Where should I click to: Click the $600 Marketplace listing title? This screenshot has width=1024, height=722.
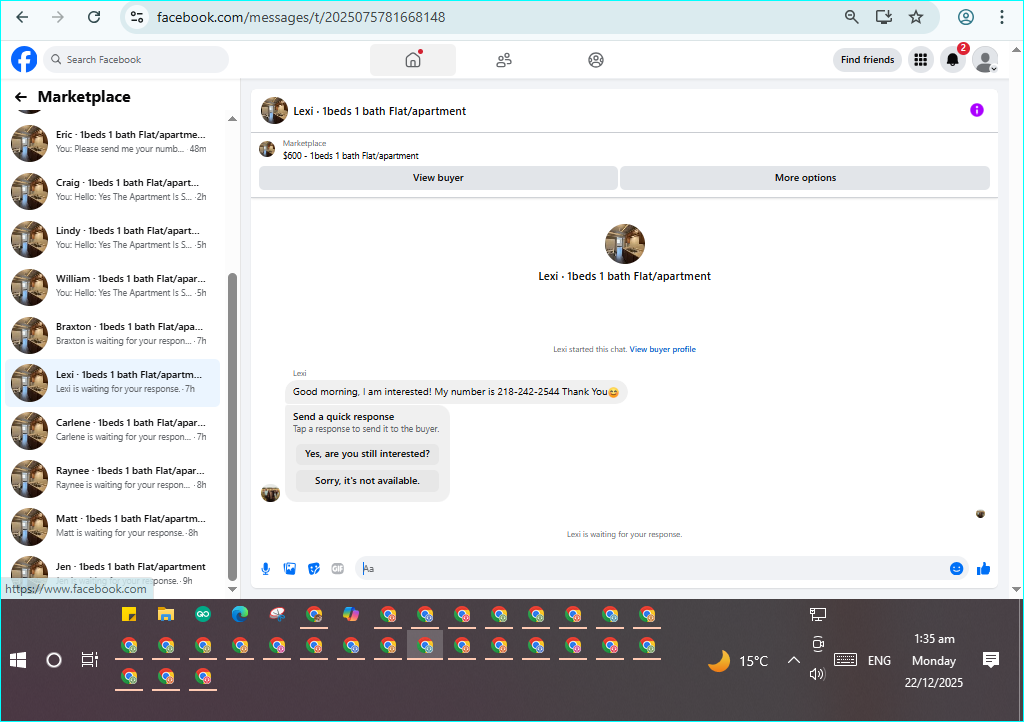point(351,156)
